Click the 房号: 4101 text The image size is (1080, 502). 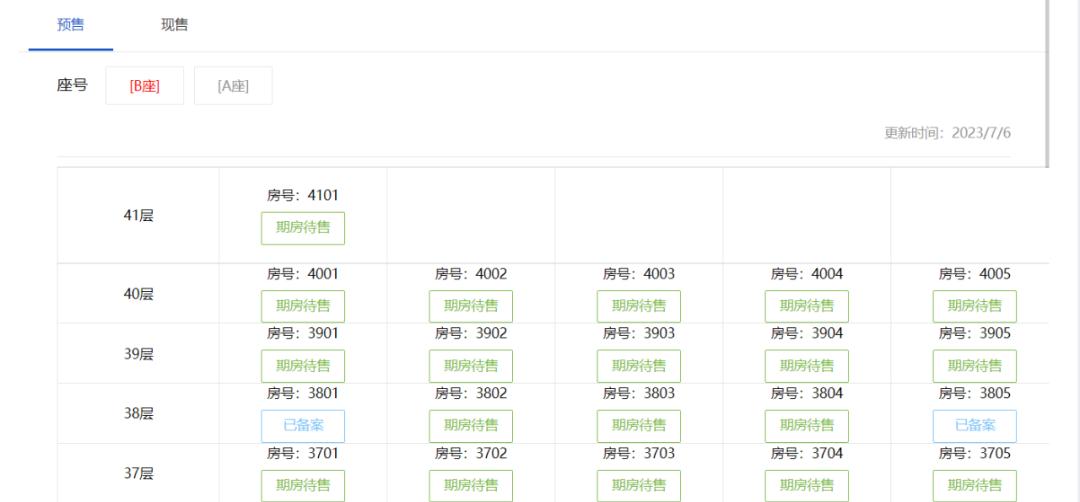click(303, 196)
